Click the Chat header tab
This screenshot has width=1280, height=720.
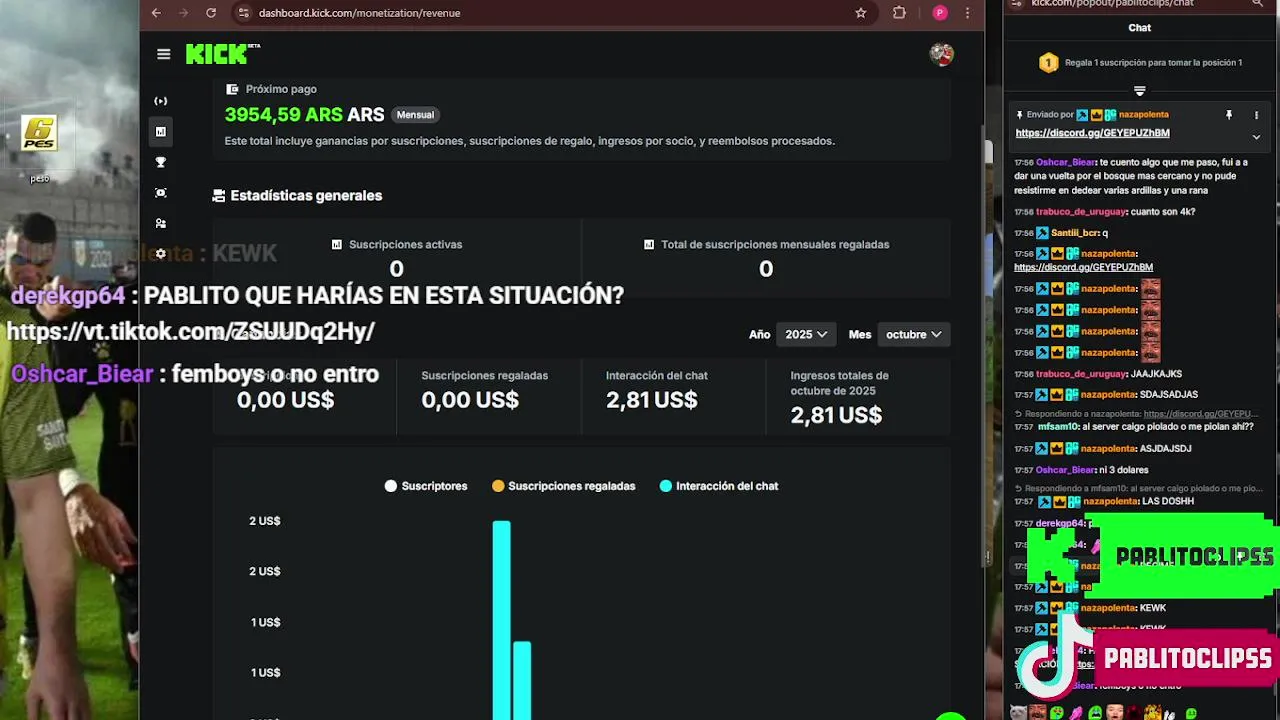point(1140,28)
